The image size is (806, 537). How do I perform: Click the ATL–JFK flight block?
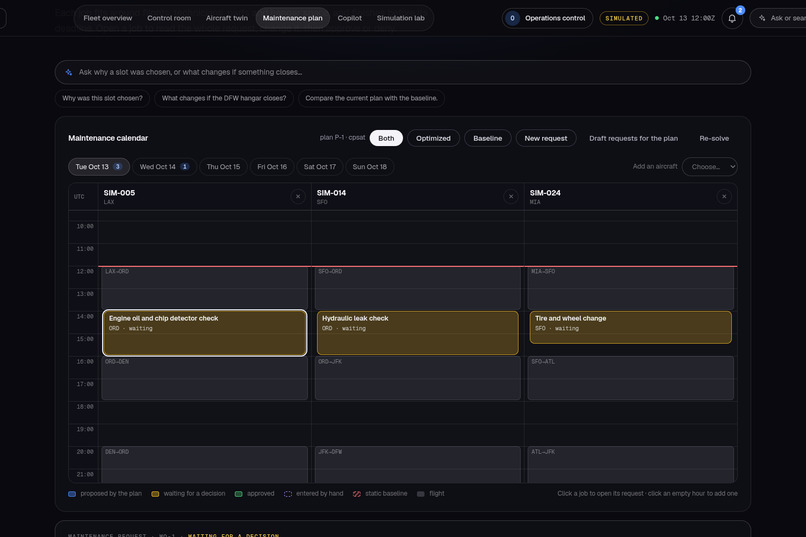[x=630, y=465]
